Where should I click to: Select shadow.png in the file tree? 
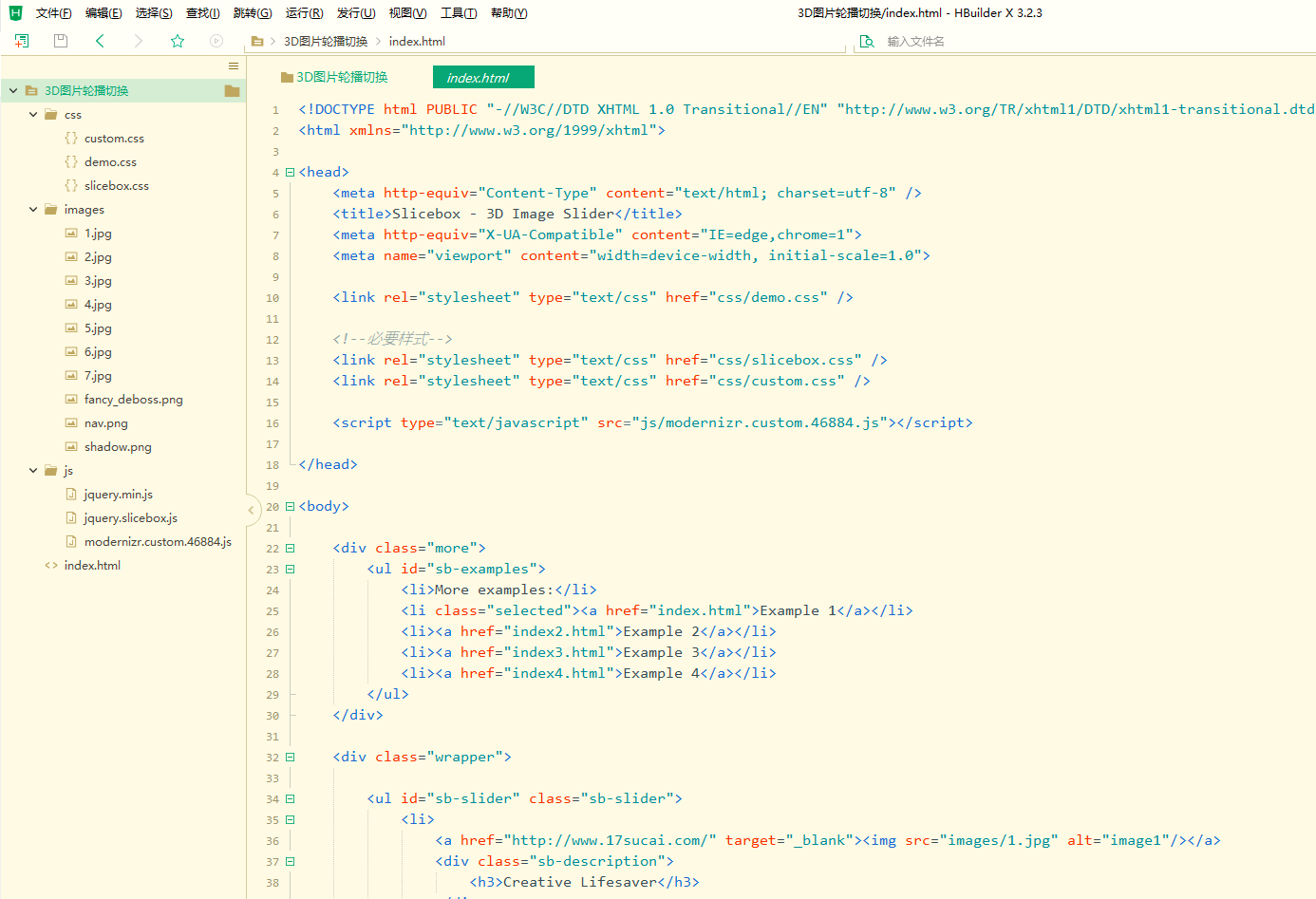click(118, 447)
